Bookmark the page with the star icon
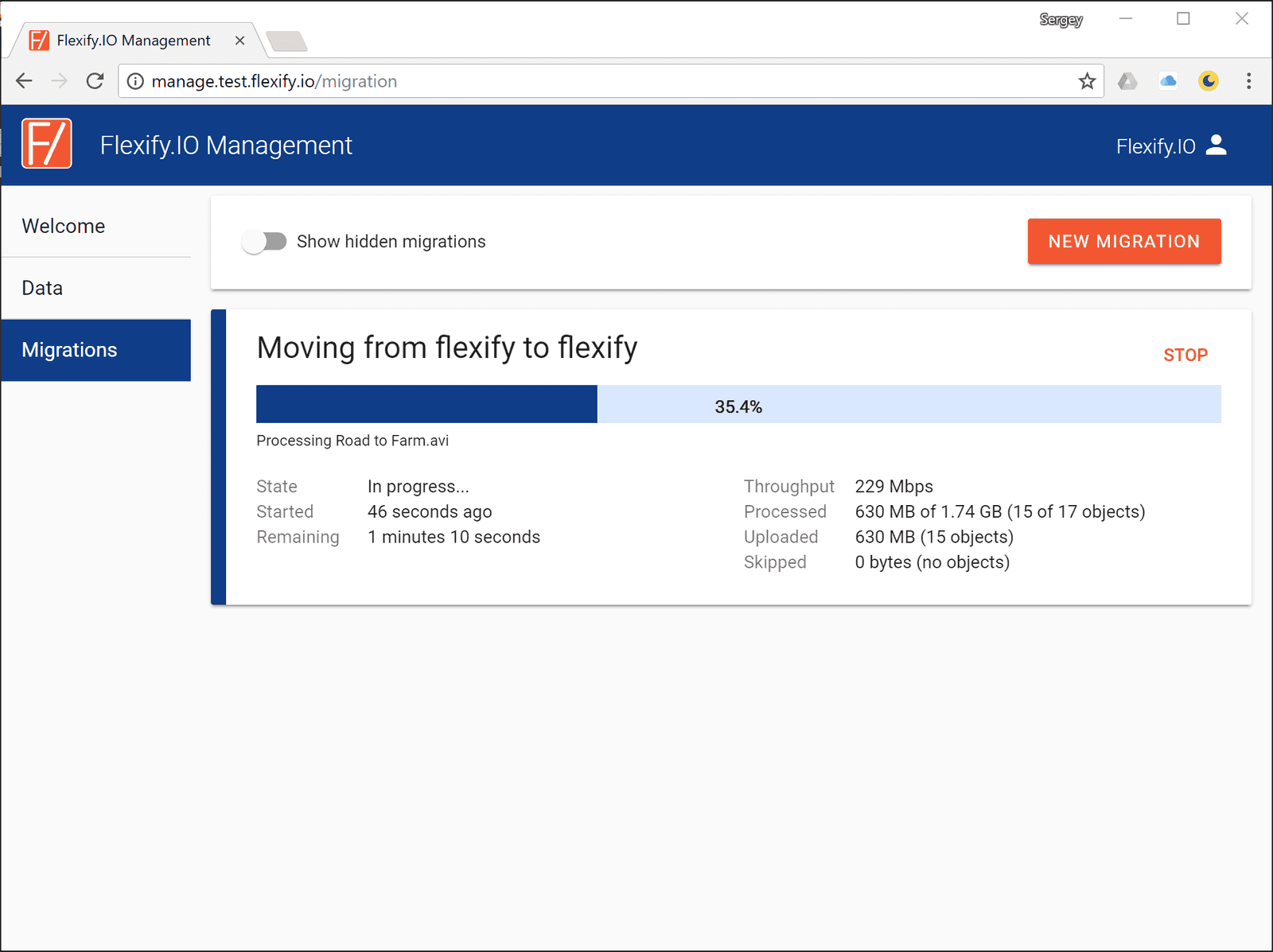 tap(1086, 80)
